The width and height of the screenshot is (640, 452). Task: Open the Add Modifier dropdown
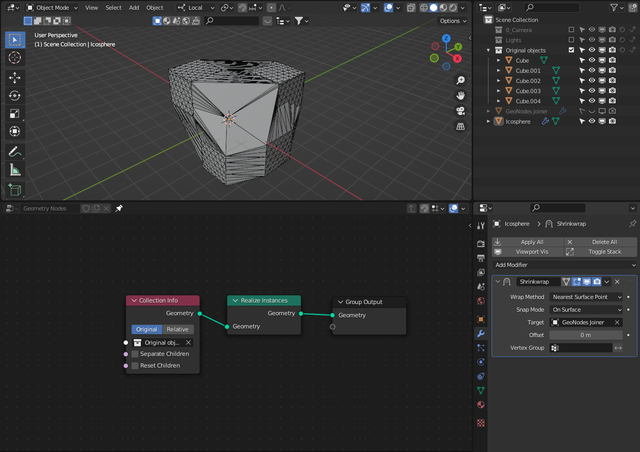click(x=564, y=265)
